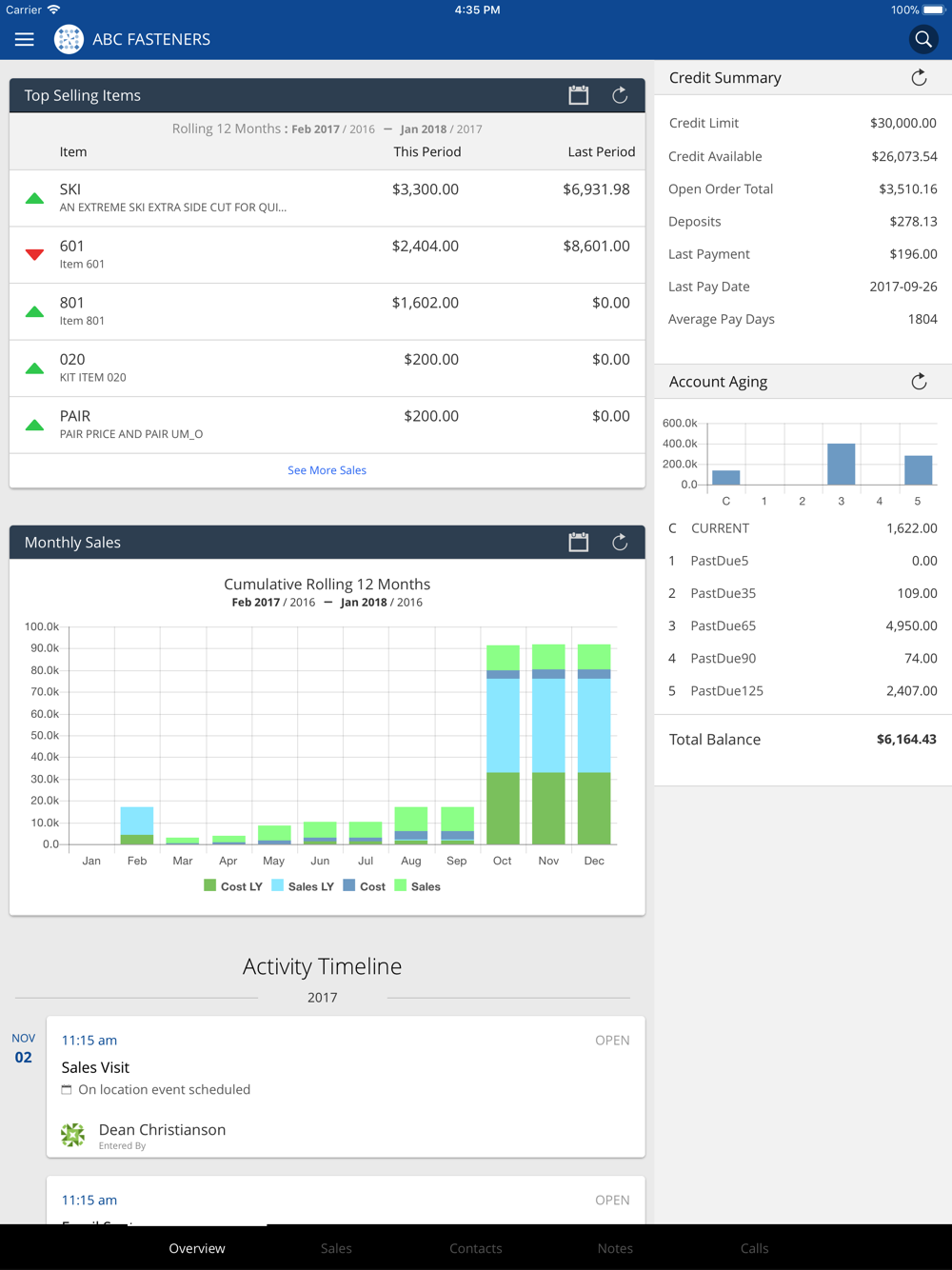Tap bar 3 in Account Aging chart
This screenshot has height=1270, width=952.
click(841, 465)
